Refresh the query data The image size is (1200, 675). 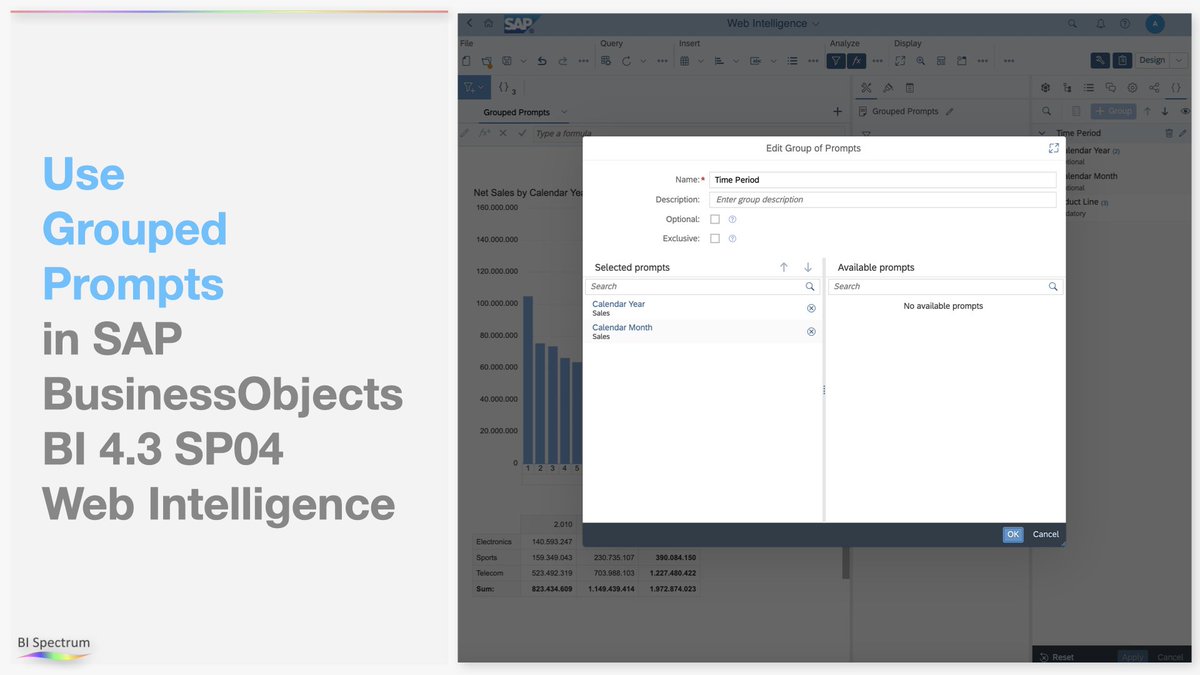(x=626, y=61)
